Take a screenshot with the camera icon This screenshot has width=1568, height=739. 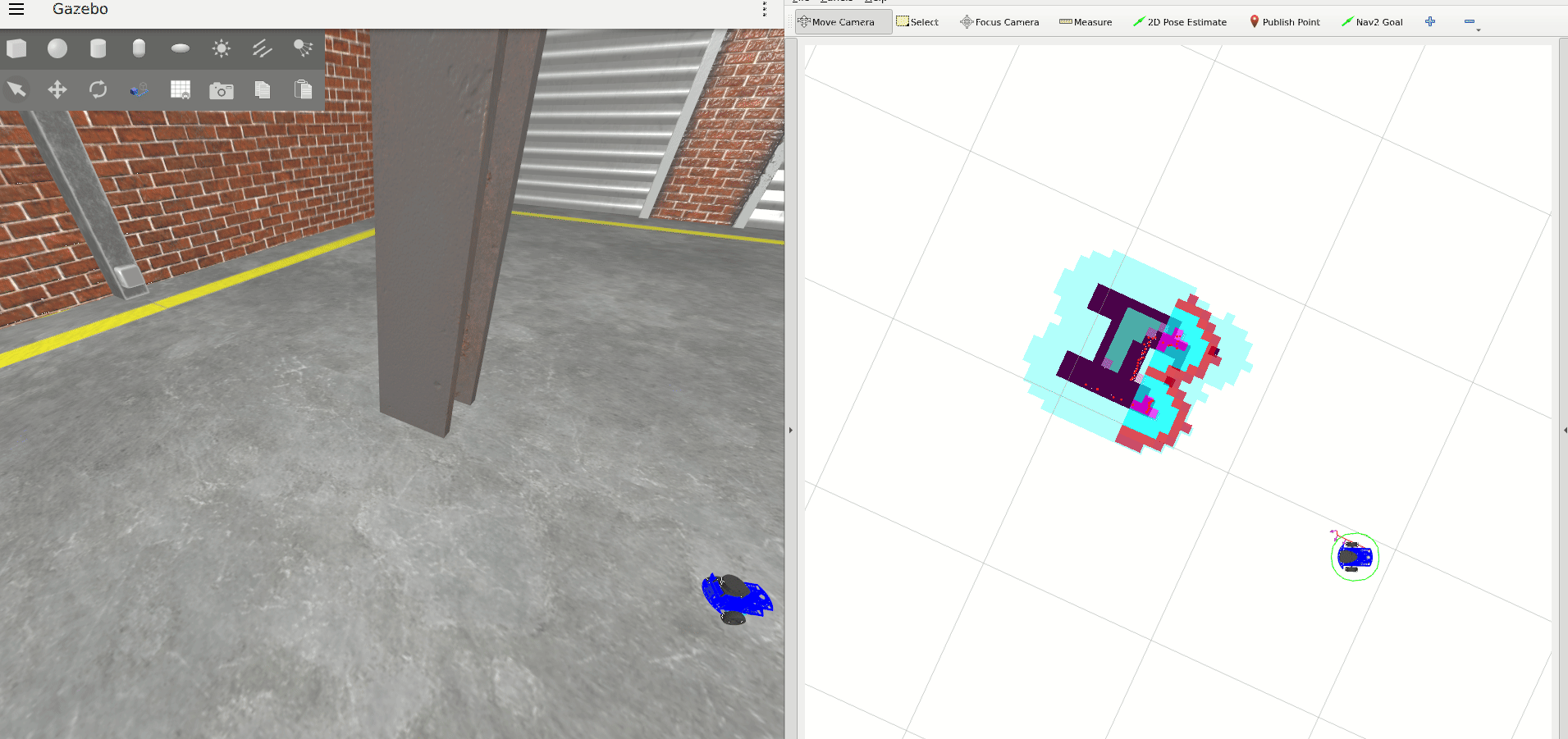tap(221, 90)
